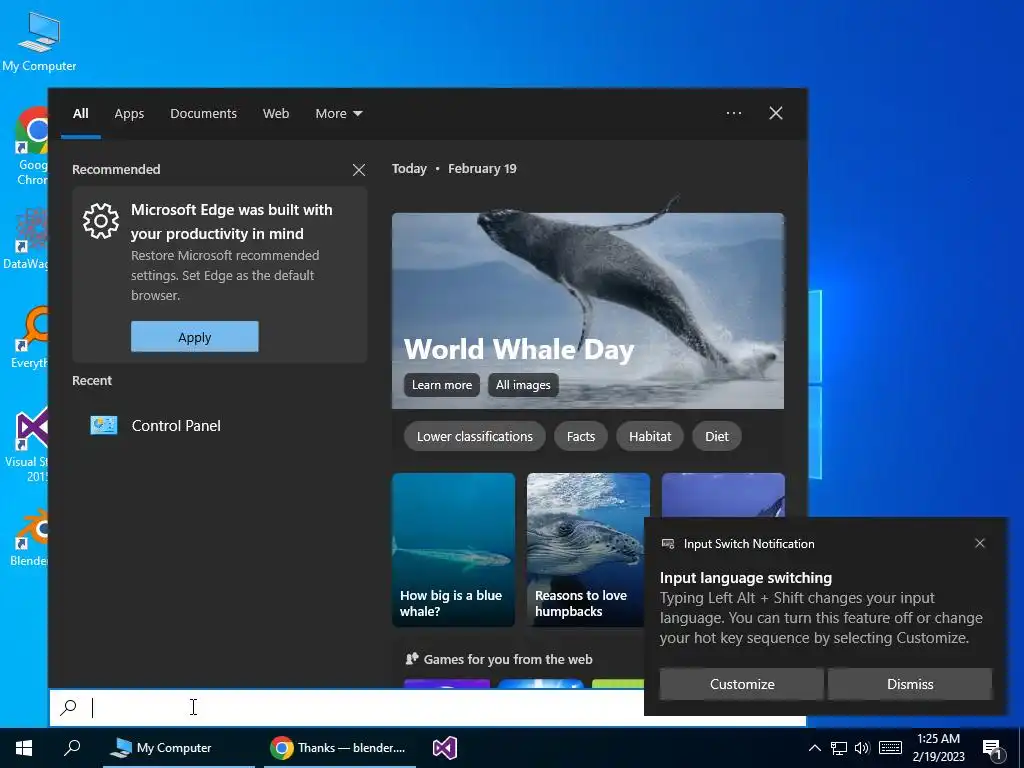Dismiss the Recommended section with X
The height and width of the screenshot is (768, 1024).
(x=359, y=170)
